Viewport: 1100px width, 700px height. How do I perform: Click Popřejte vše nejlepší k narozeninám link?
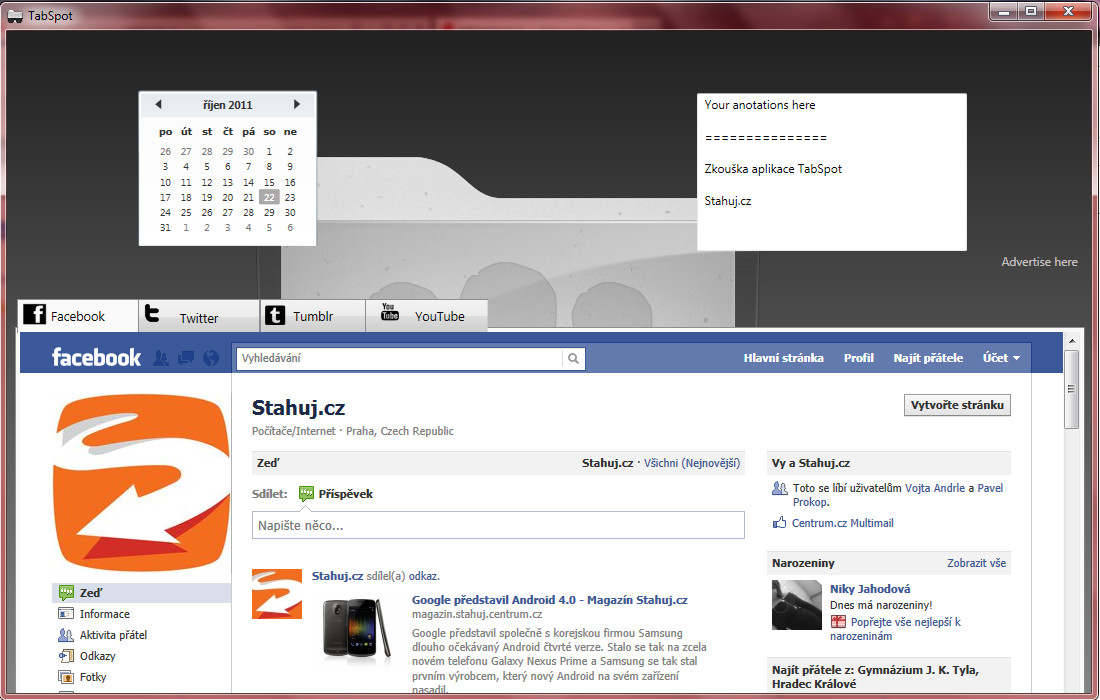(x=896, y=629)
